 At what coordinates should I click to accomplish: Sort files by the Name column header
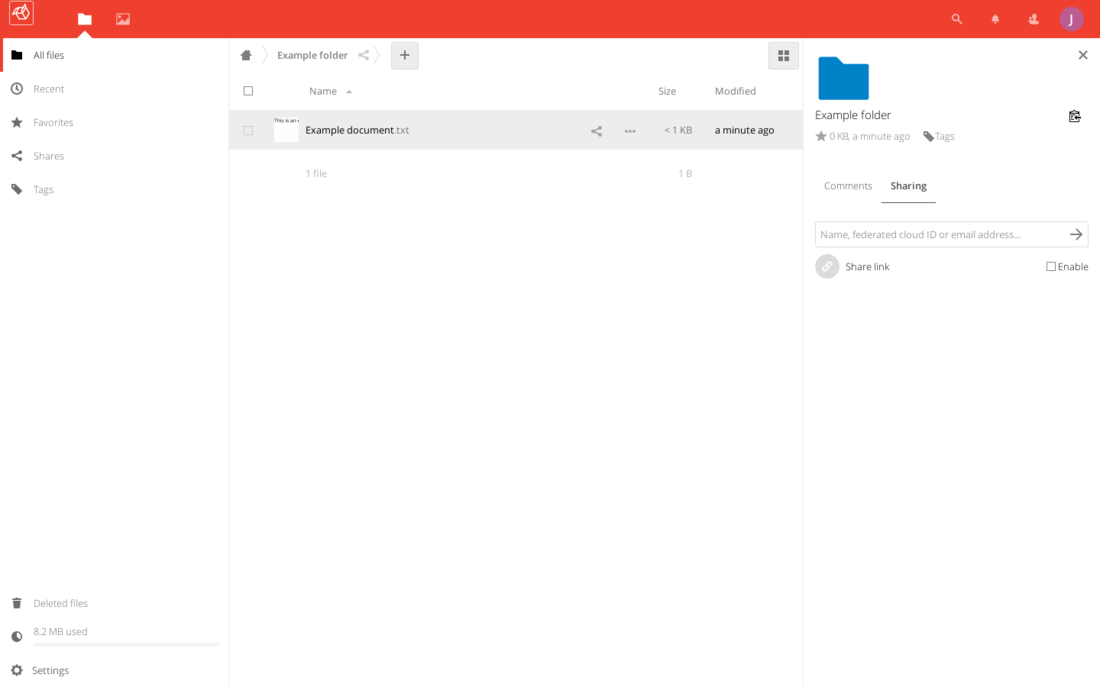pyautogui.click(x=323, y=91)
